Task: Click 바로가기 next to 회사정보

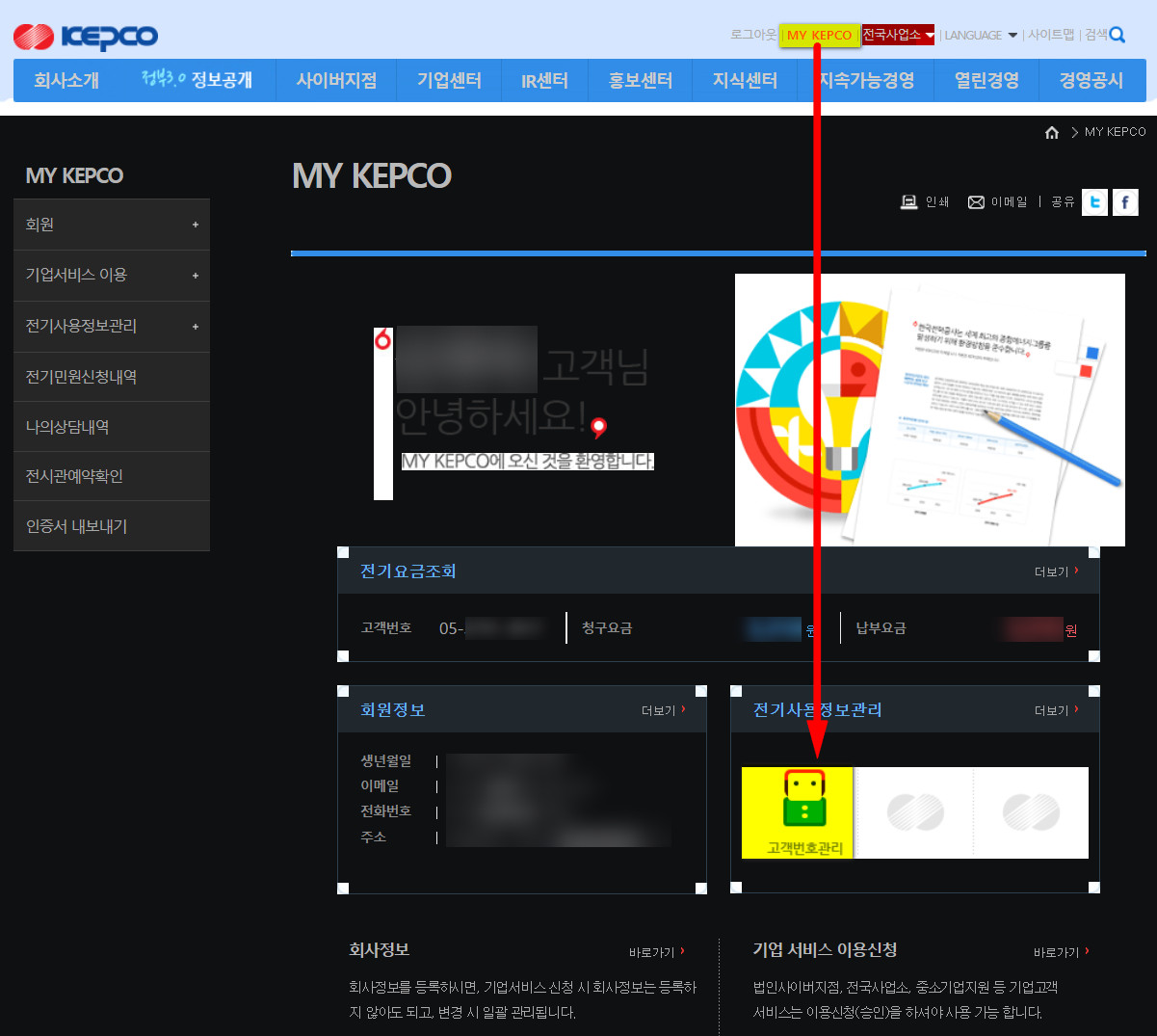Action: (x=656, y=952)
